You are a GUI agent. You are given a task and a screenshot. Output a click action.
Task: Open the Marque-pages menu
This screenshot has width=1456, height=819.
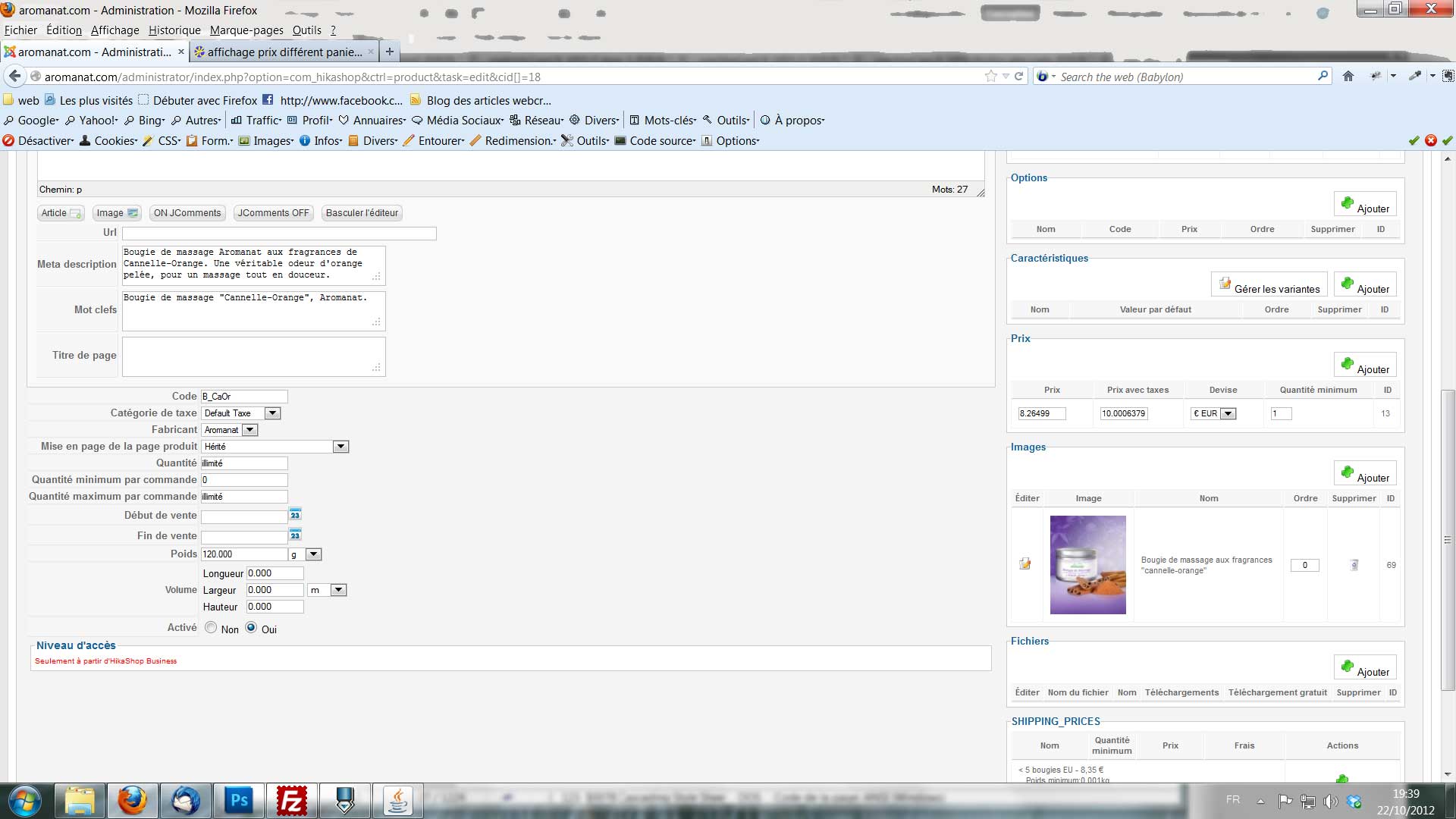(246, 30)
